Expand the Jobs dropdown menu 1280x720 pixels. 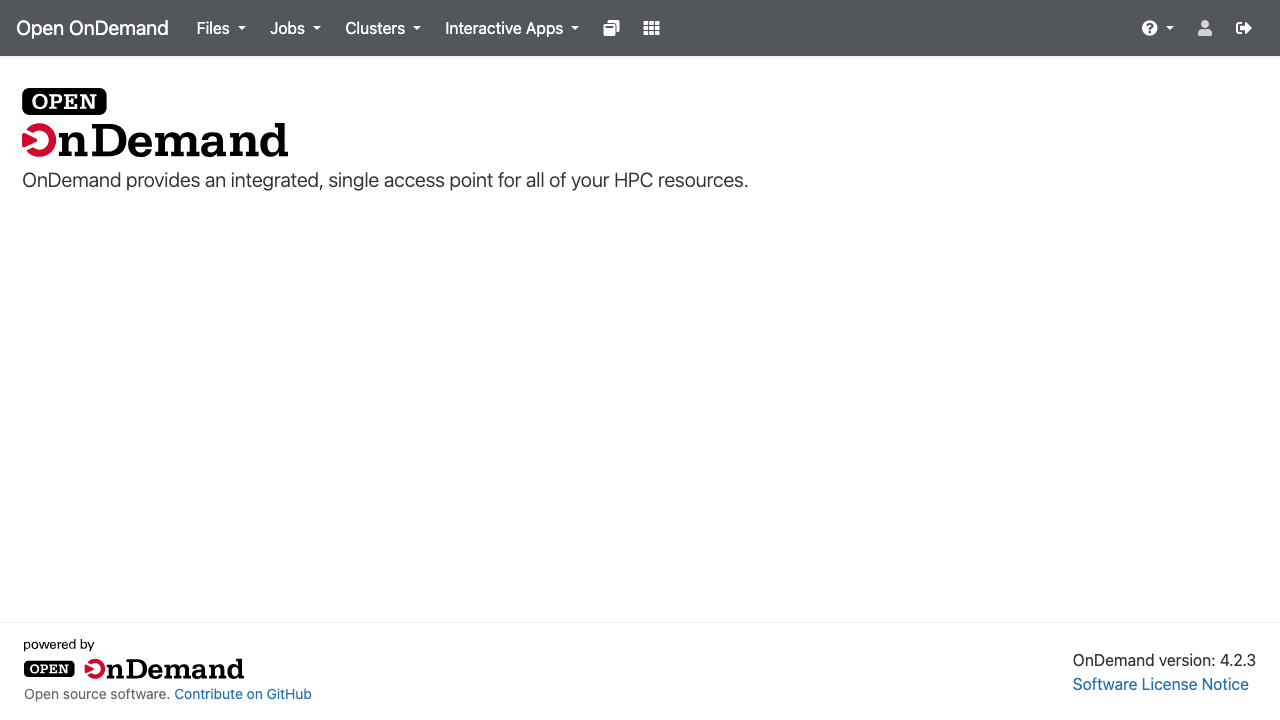295,28
